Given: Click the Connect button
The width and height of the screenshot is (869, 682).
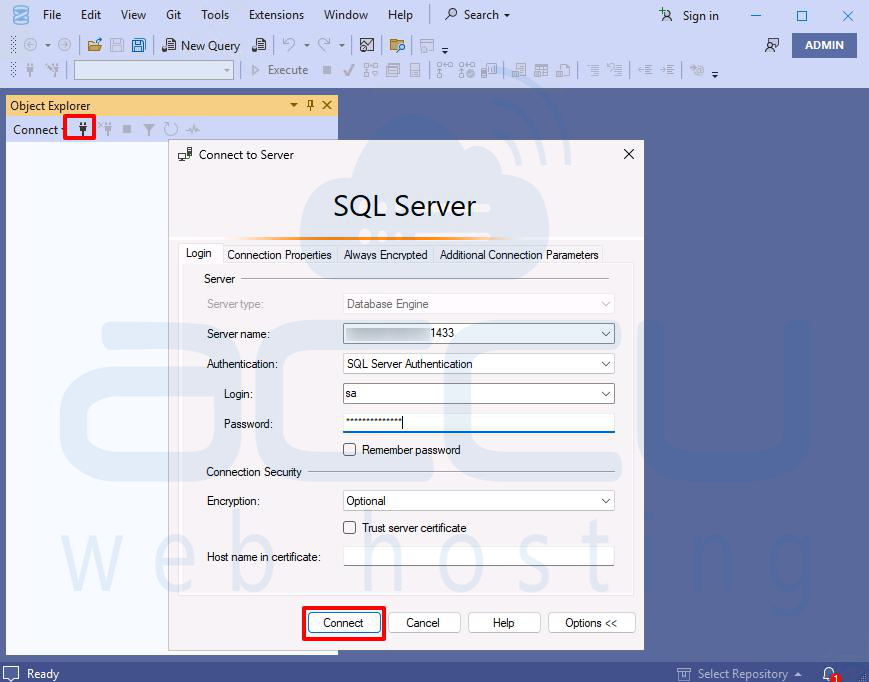Looking at the screenshot, I should [343, 622].
